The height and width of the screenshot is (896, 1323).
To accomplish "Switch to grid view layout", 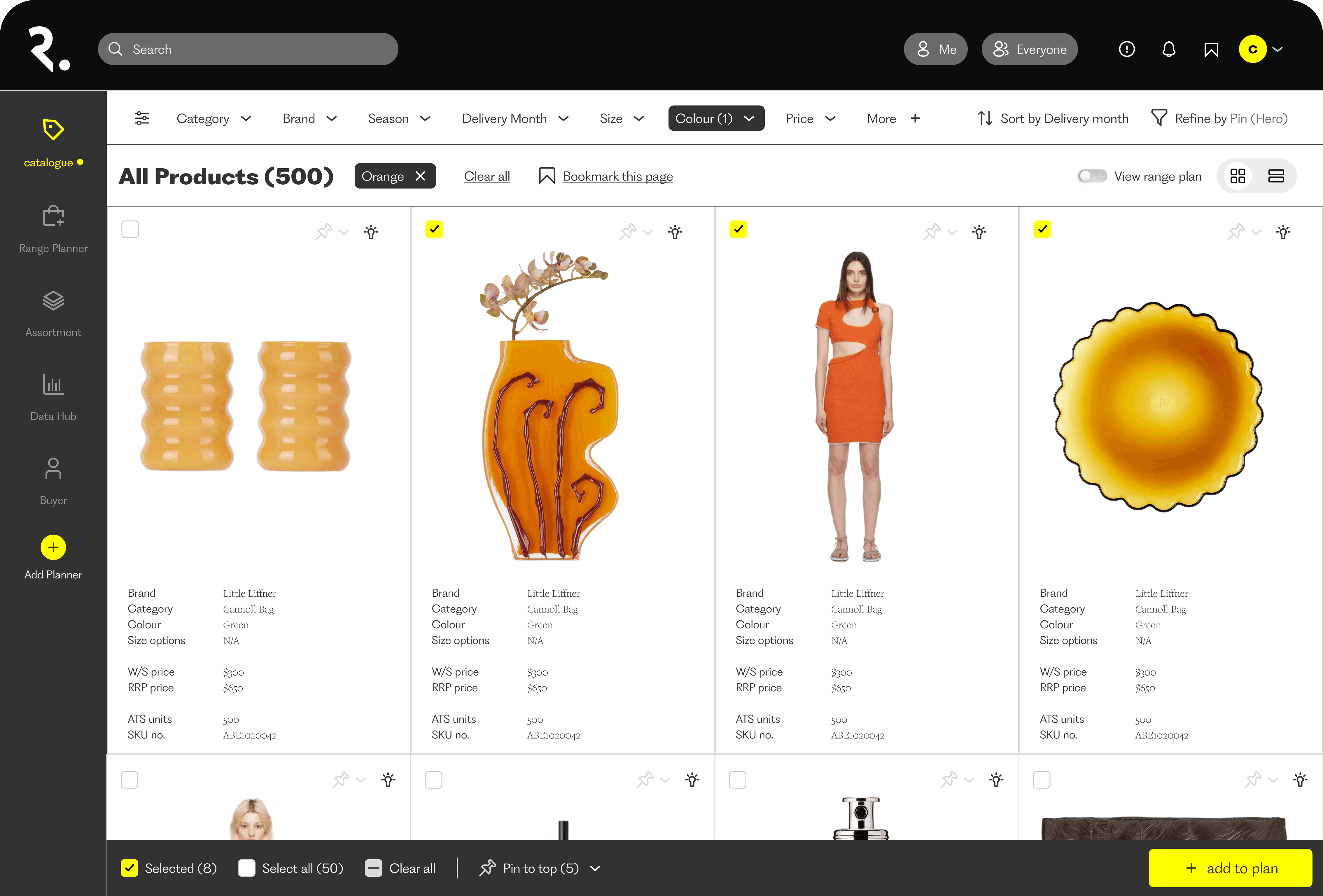I will click(1238, 176).
